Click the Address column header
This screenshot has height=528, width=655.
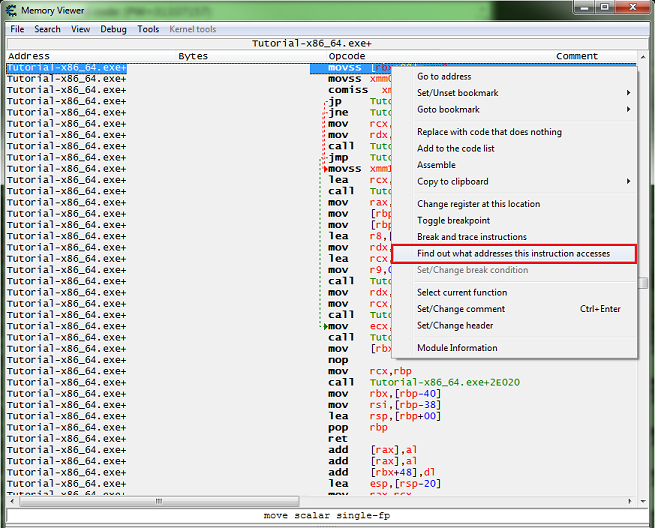[29, 56]
